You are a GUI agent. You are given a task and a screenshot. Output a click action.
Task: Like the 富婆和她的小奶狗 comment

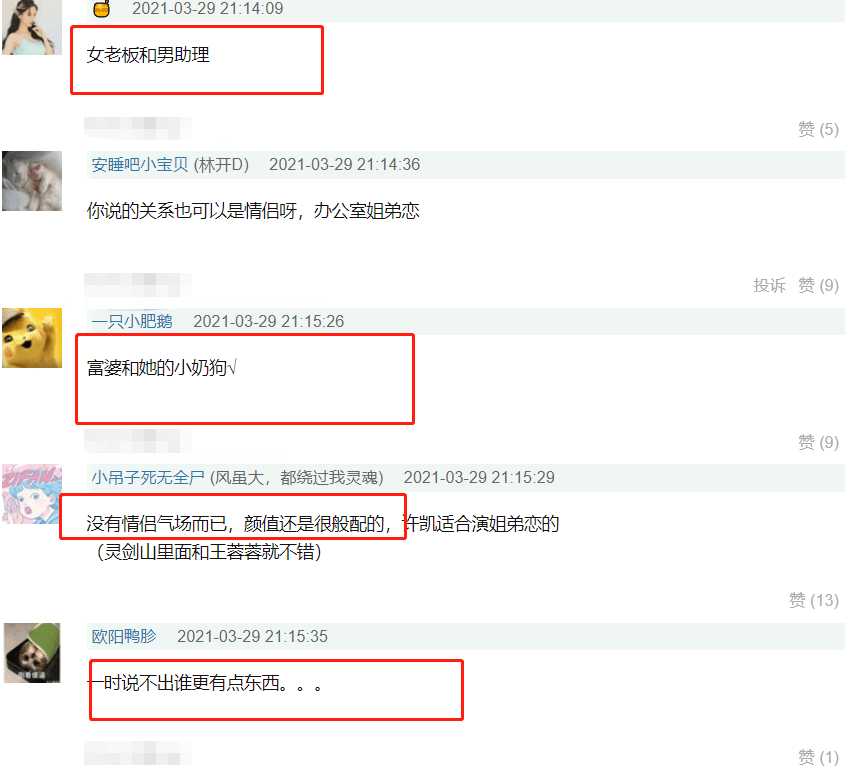(818, 442)
